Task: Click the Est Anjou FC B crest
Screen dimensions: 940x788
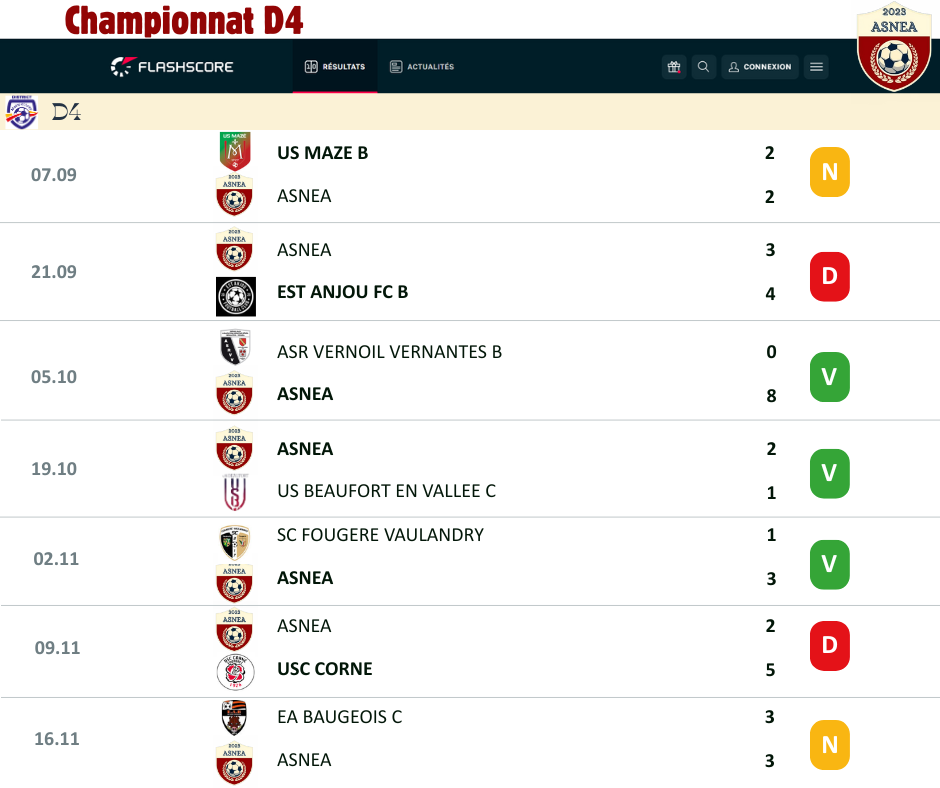Action: (235, 296)
